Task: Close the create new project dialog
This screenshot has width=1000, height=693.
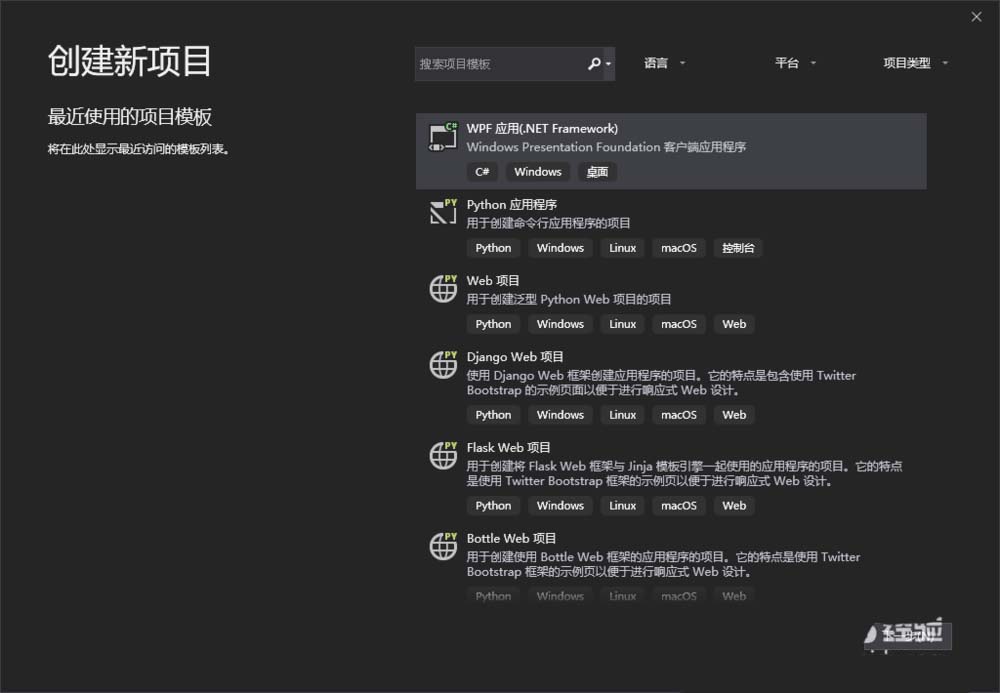Action: pos(976,17)
